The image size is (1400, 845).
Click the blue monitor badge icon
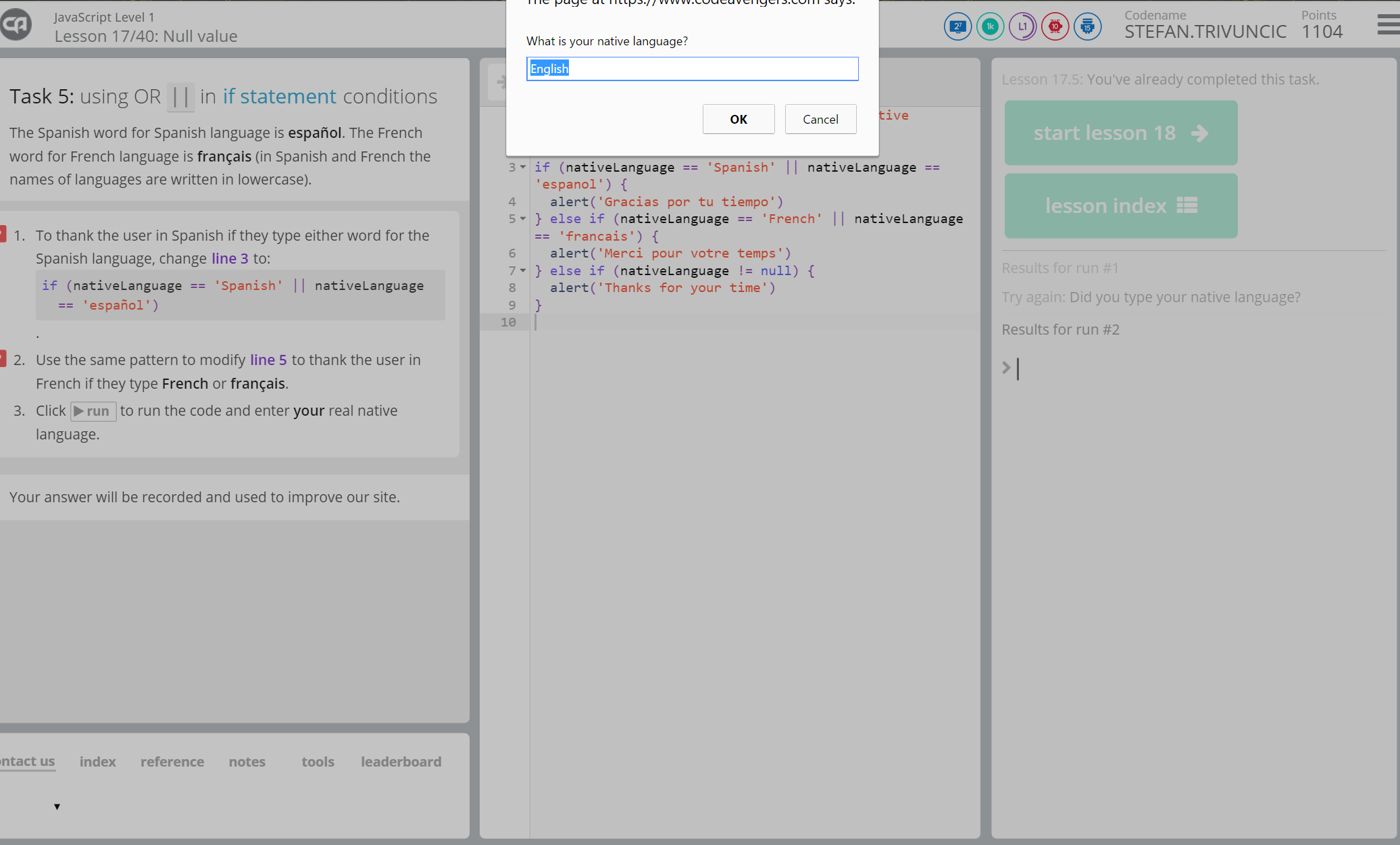(x=957, y=27)
